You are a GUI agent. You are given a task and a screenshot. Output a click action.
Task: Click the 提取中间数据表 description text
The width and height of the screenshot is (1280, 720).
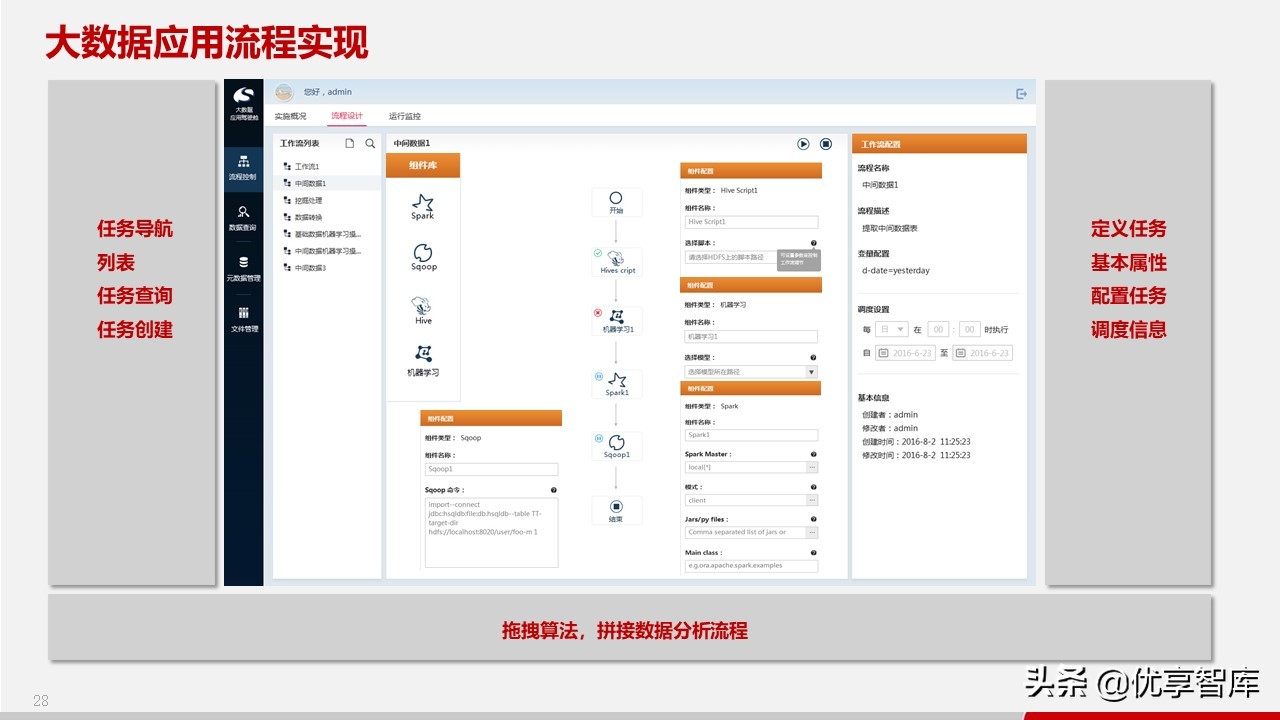890,228
